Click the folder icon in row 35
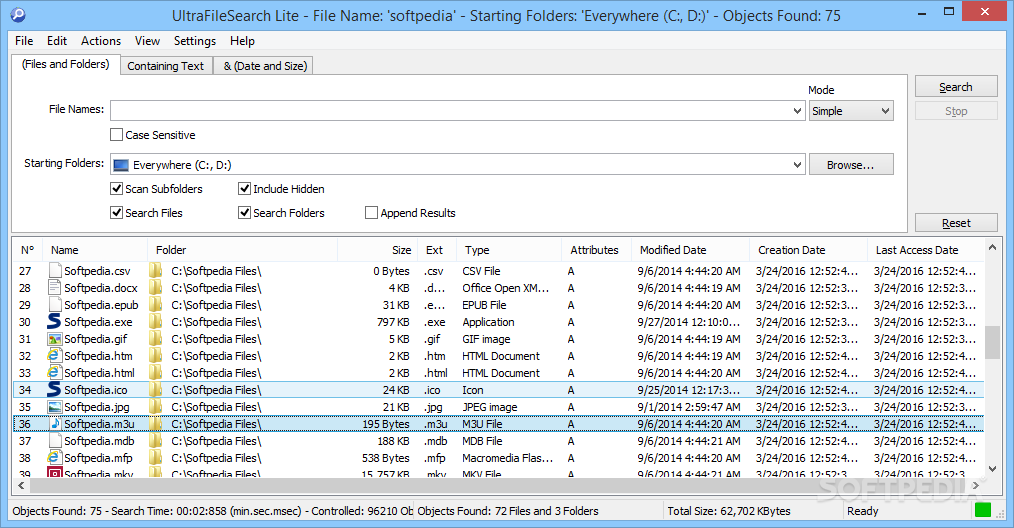Image resolution: width=1014 pixels, height=528 pixels. [156, 406]
